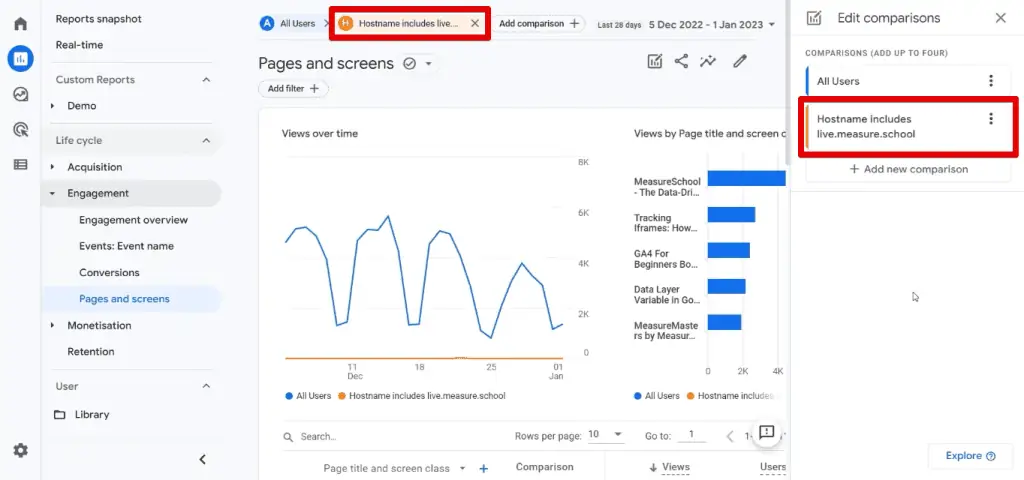Screen dimensions: 1024x480
Task: Click the Edit comparisons chart icon in toolbar
Action: (654, 61)
